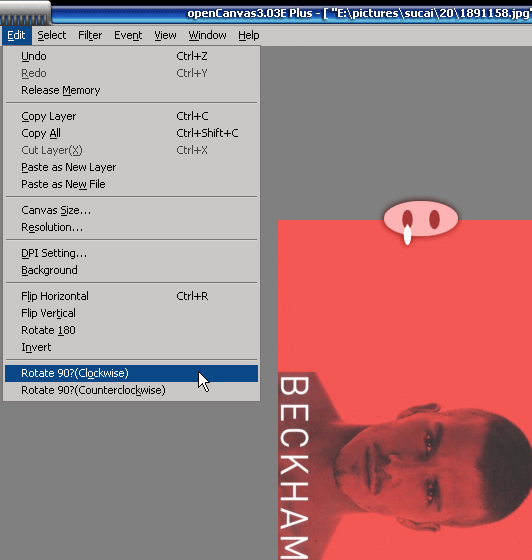Open the Canvas Size dialog entry
This screenshot has width=532, height=560.
(x=131, y=210)
